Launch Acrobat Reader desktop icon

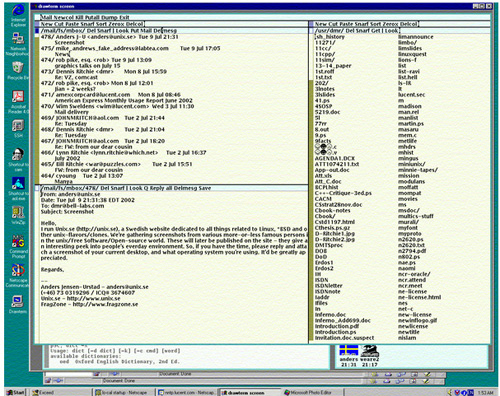click(18, 97)
